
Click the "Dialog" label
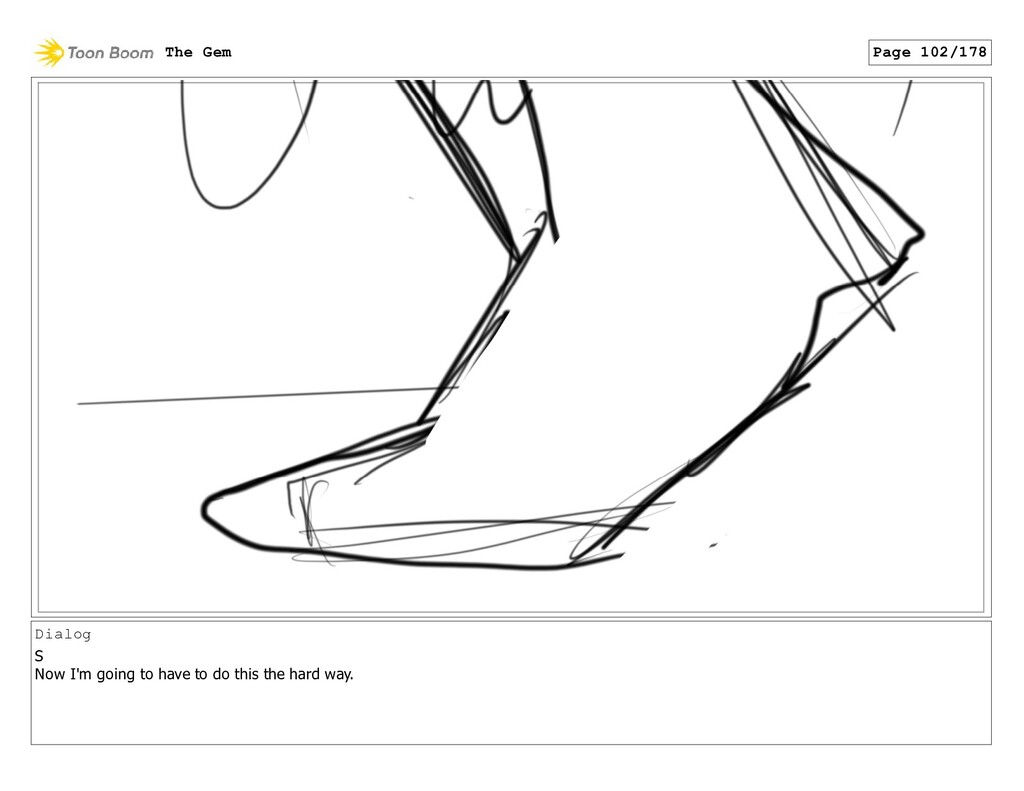(63, 634)
